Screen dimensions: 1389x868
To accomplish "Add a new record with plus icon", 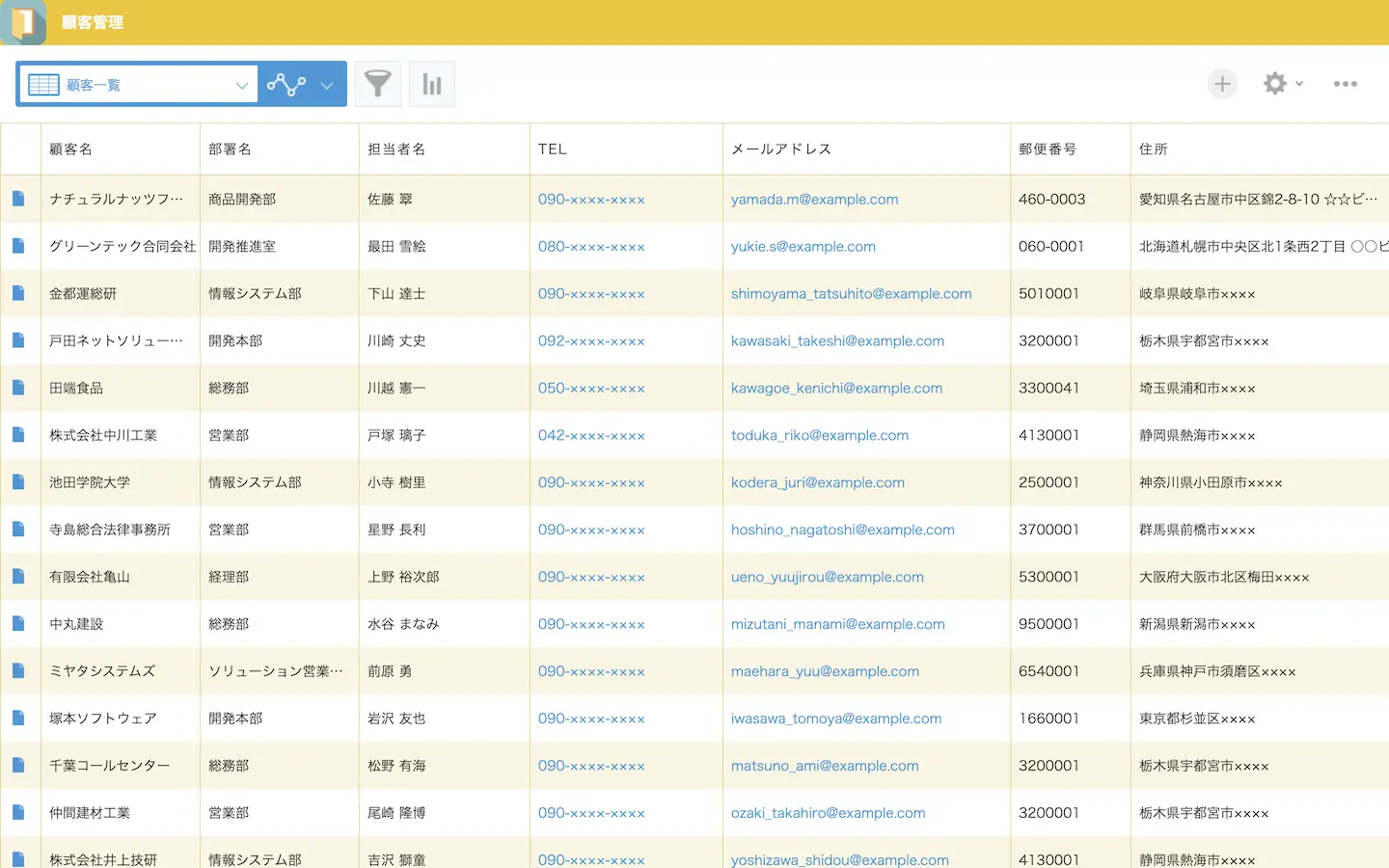I will coord(1222,84).
